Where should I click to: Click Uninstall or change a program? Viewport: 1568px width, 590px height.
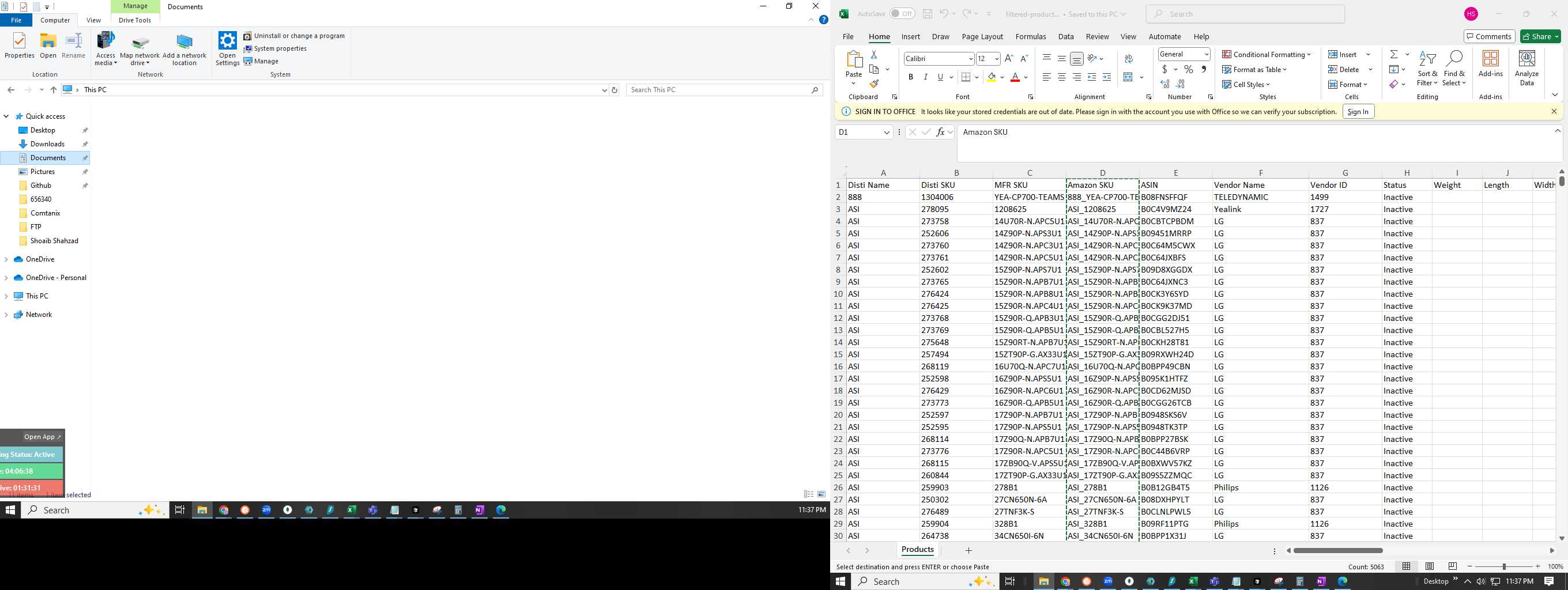click(294, 36)
